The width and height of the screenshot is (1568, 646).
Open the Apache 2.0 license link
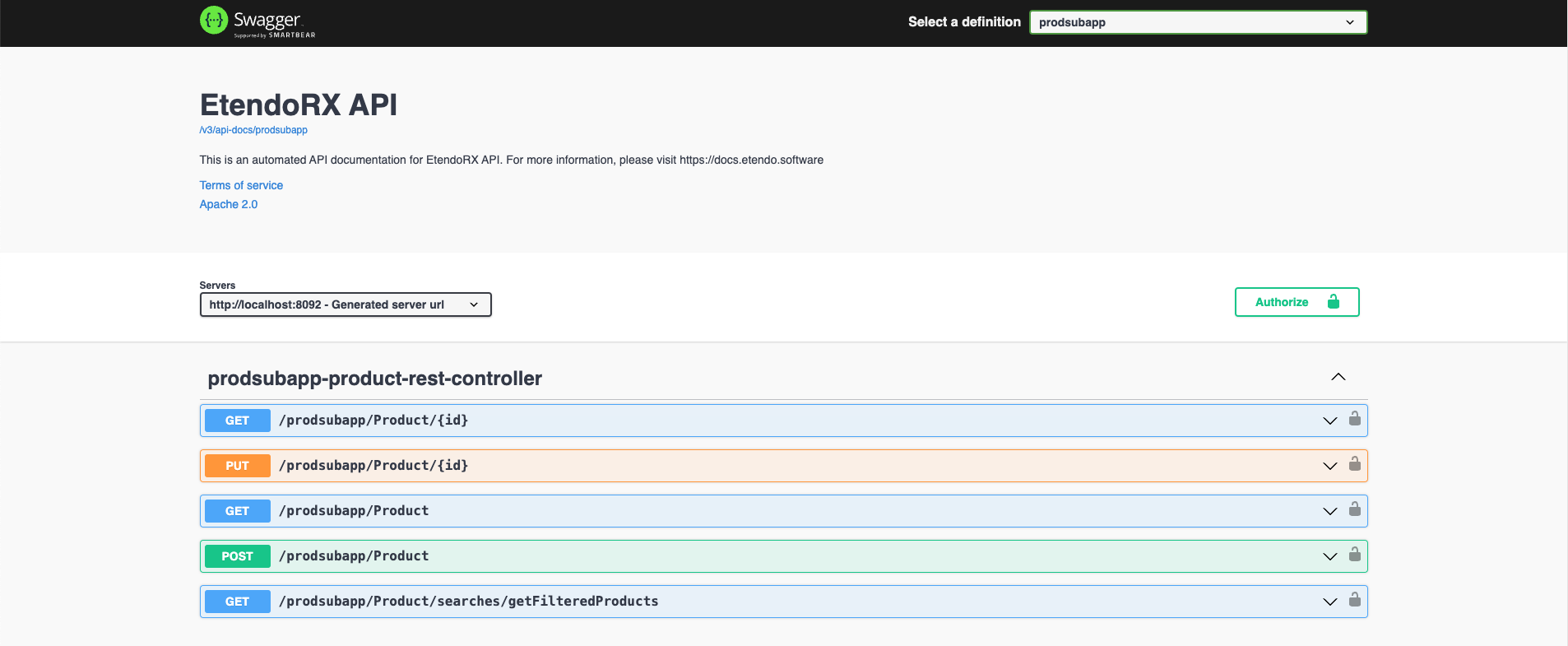[229, 204]
